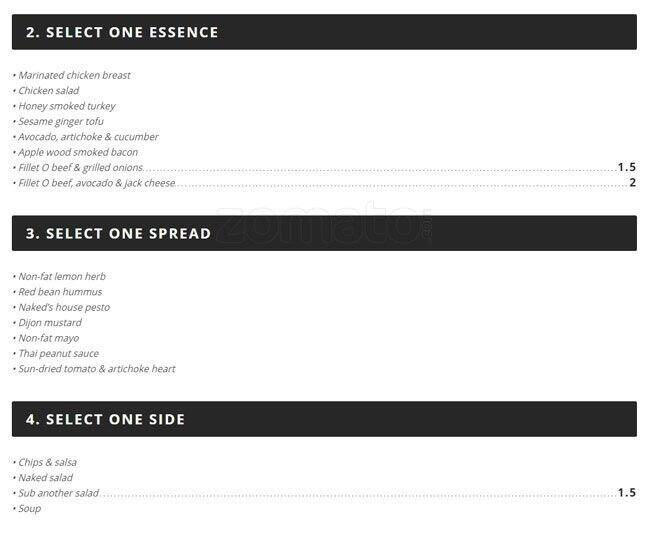
Task: Choose Chips & salsa side
Action: pos(47,463)
